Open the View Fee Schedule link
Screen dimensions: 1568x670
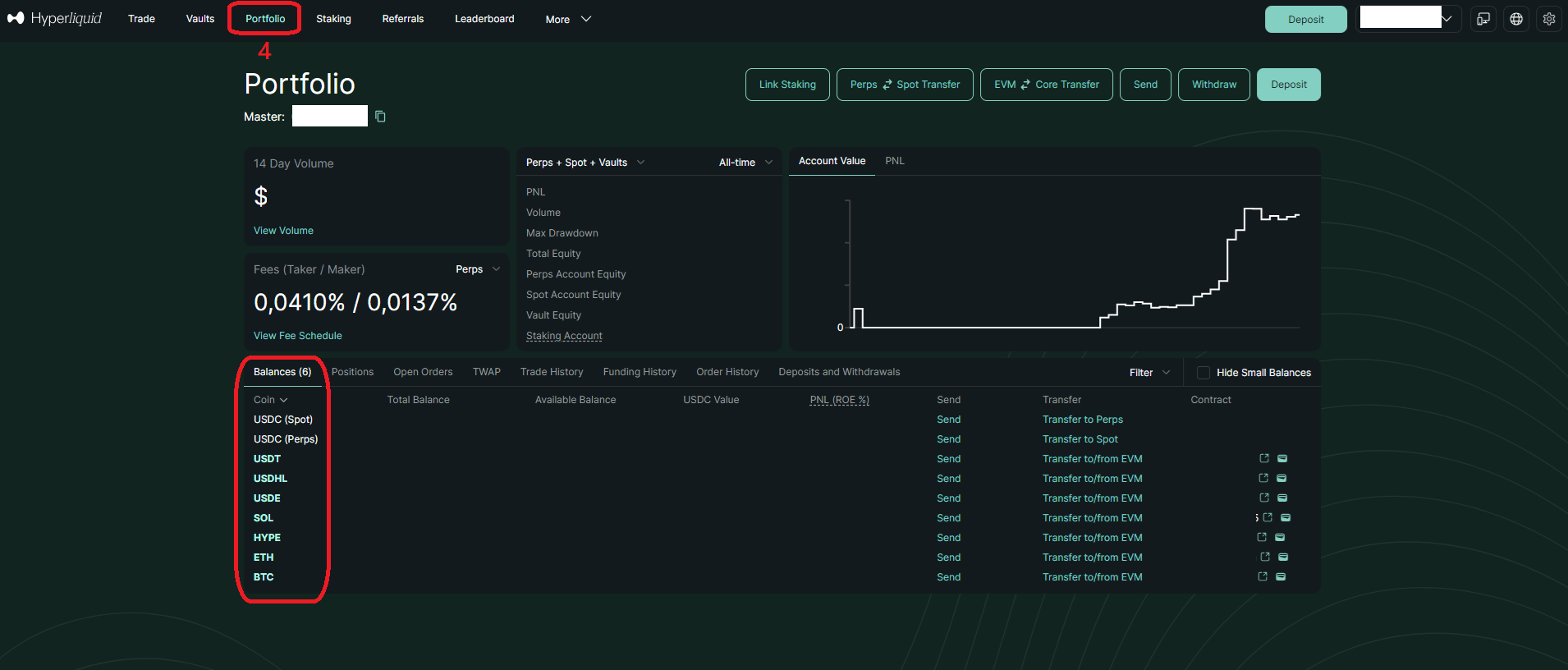(298, 336)
